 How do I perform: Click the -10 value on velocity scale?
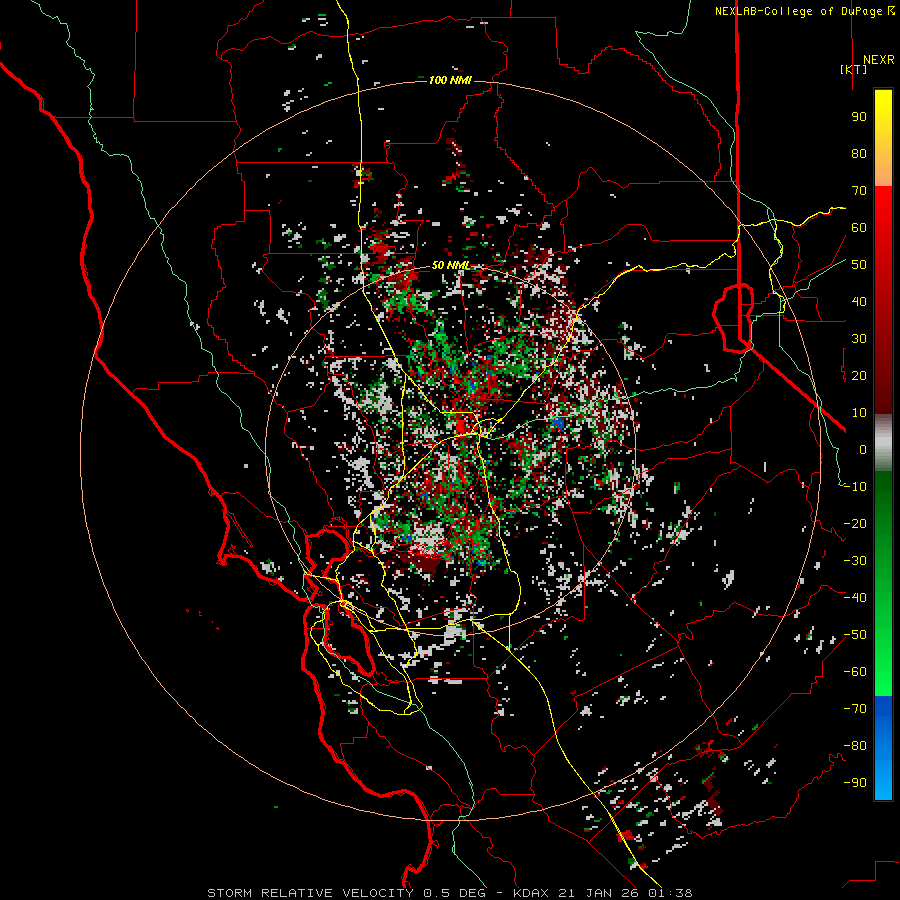(855, 487)
